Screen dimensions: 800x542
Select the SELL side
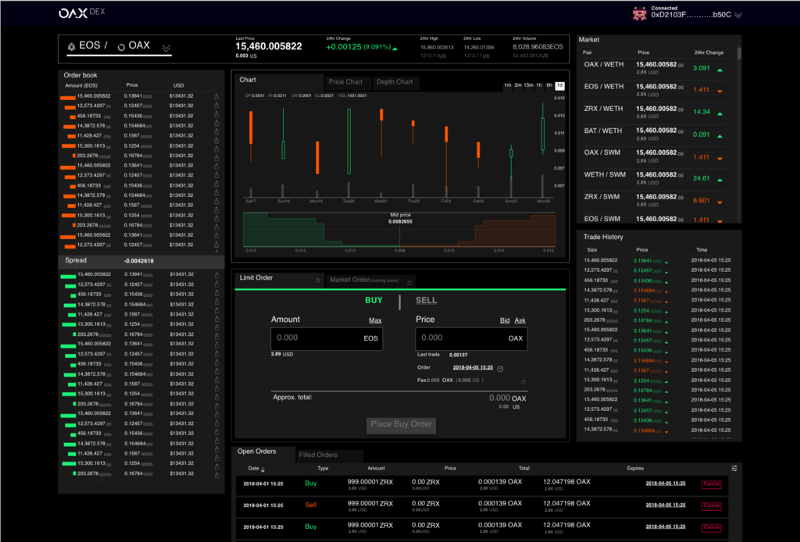[x=426, y=300]
